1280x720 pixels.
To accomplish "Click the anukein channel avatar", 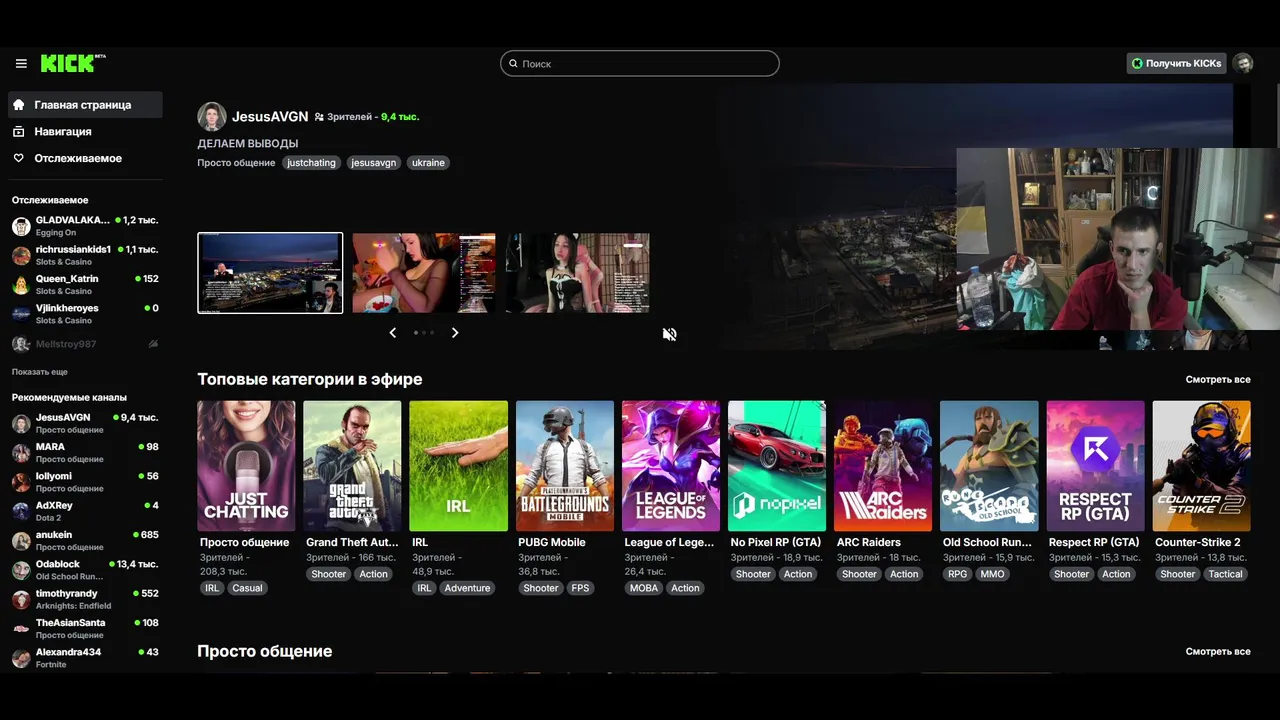I will tap(21, 541).
